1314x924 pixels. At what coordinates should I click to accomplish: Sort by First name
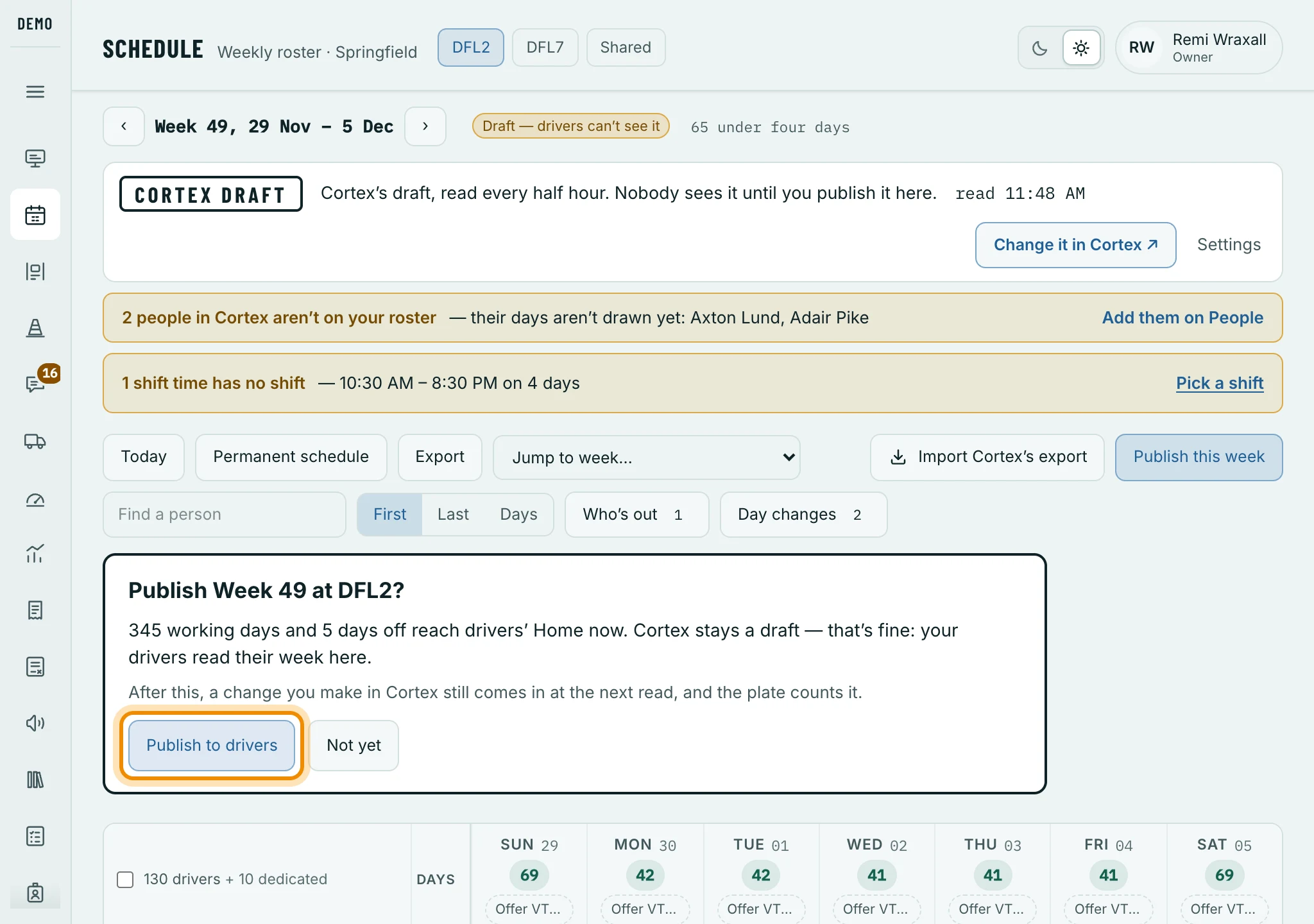click(x=390, y=515)
